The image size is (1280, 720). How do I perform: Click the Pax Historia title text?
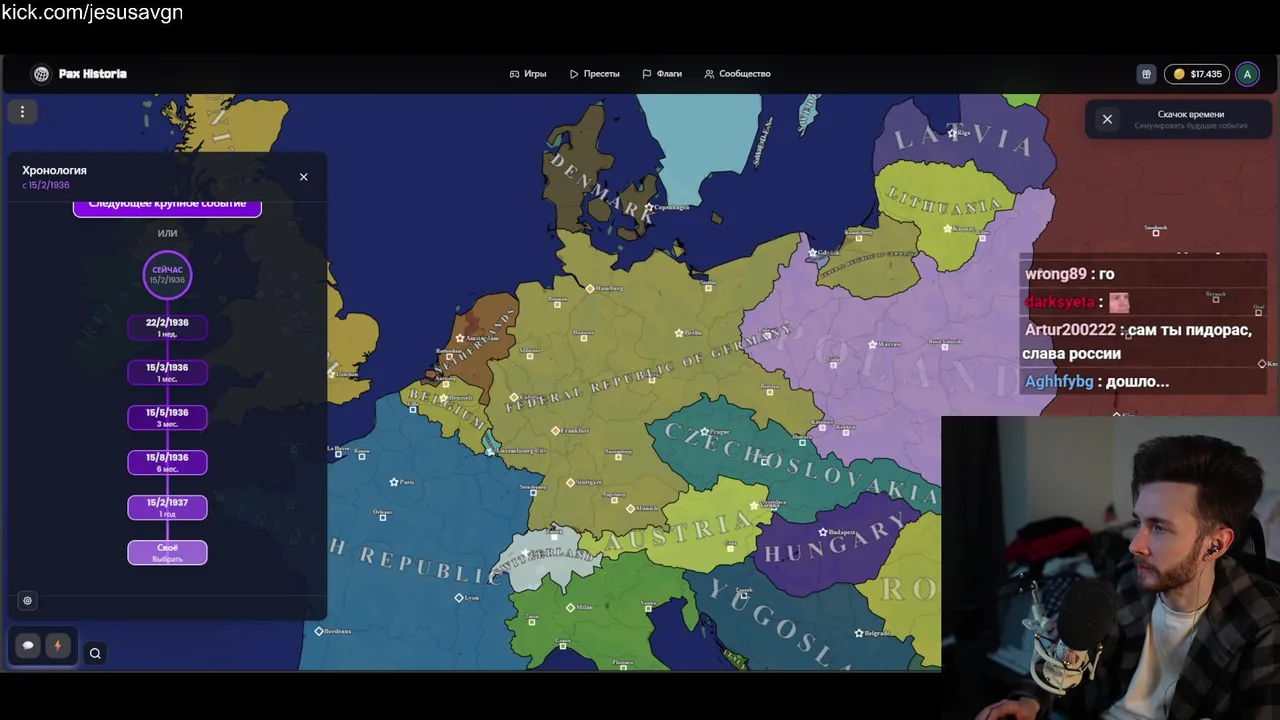93,74
